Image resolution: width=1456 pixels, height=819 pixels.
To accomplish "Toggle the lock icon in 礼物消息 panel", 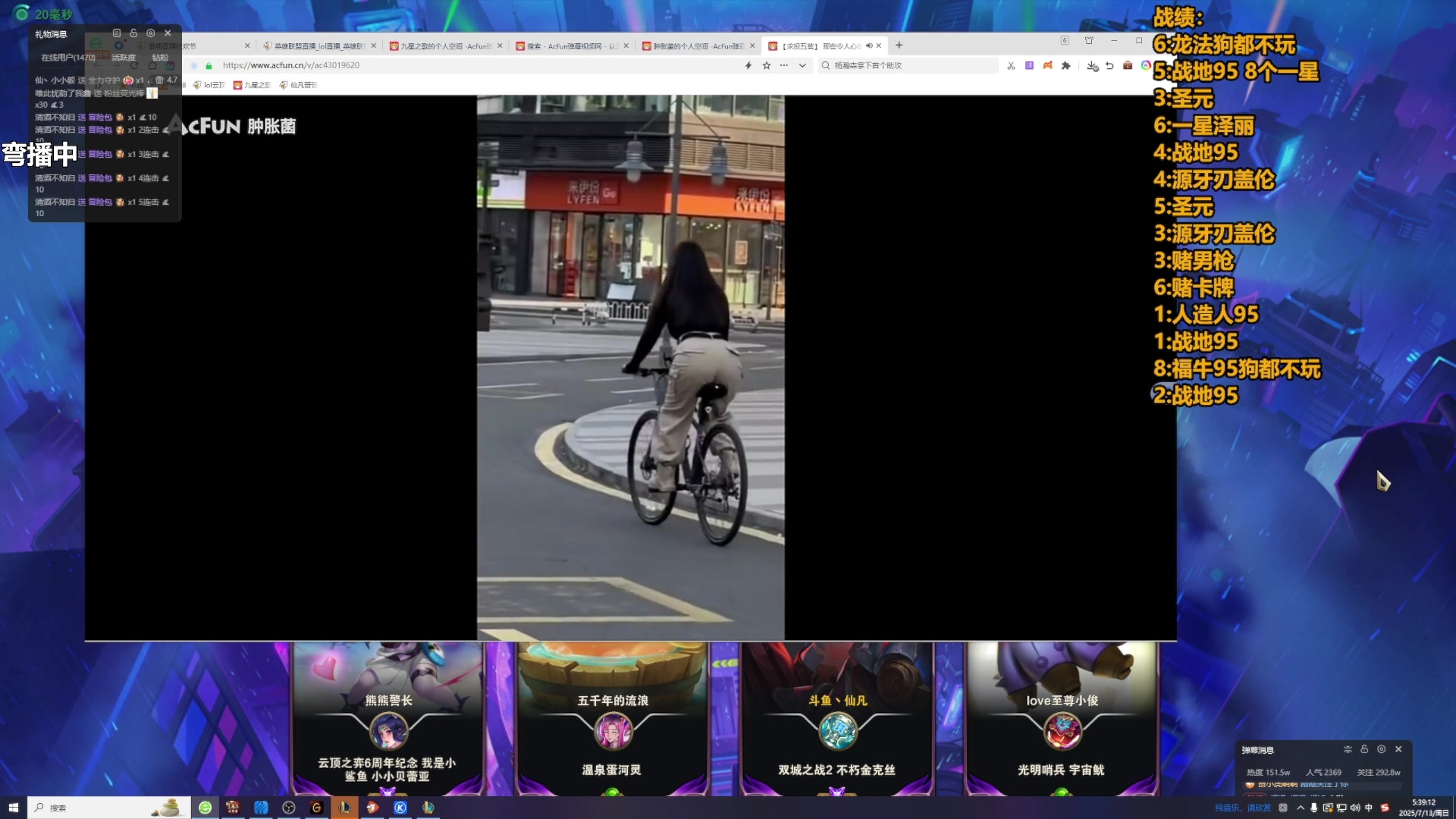I will pos(133,33).
